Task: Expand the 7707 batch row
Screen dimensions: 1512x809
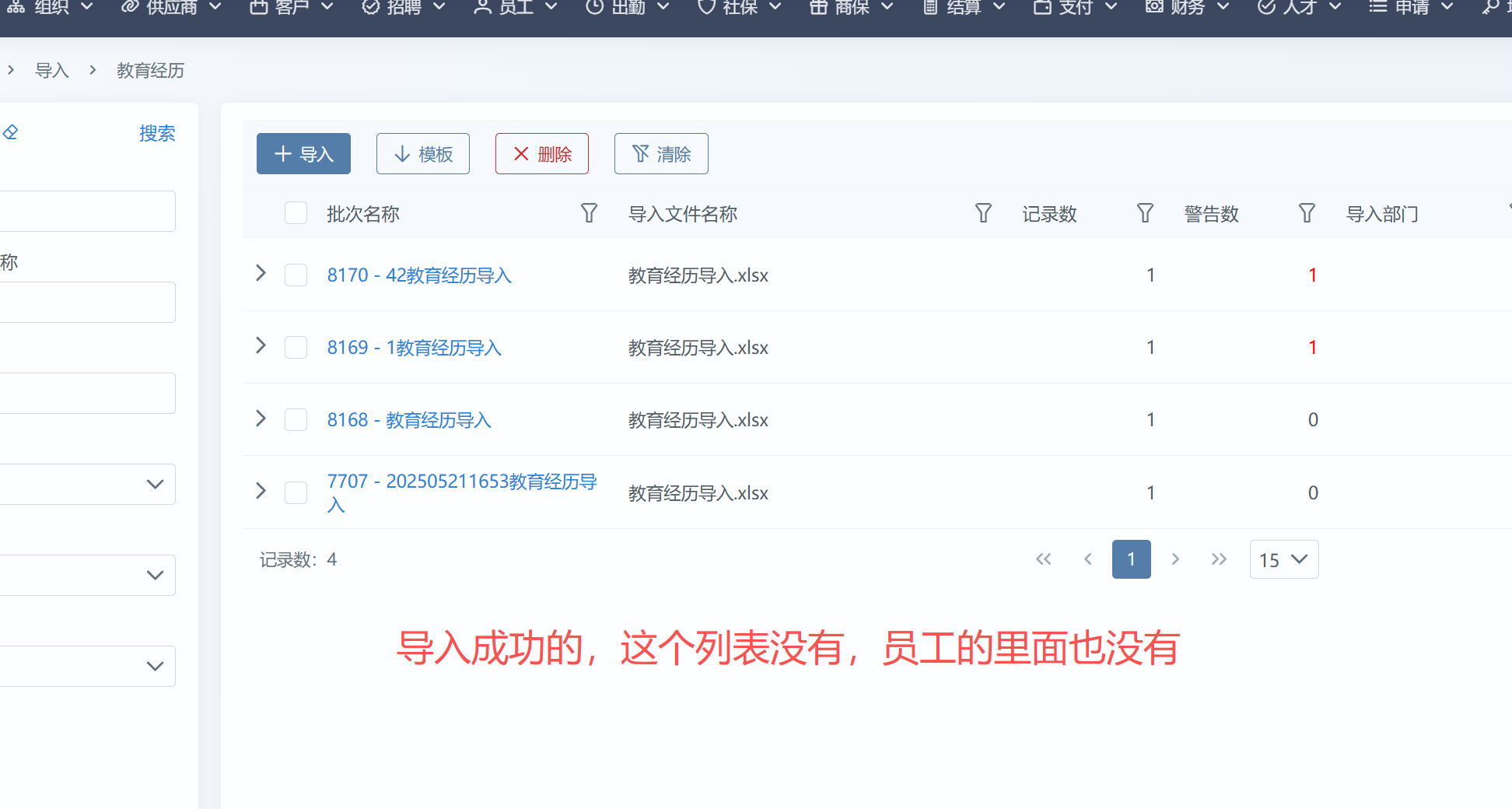Action: (x=261, y=492)
